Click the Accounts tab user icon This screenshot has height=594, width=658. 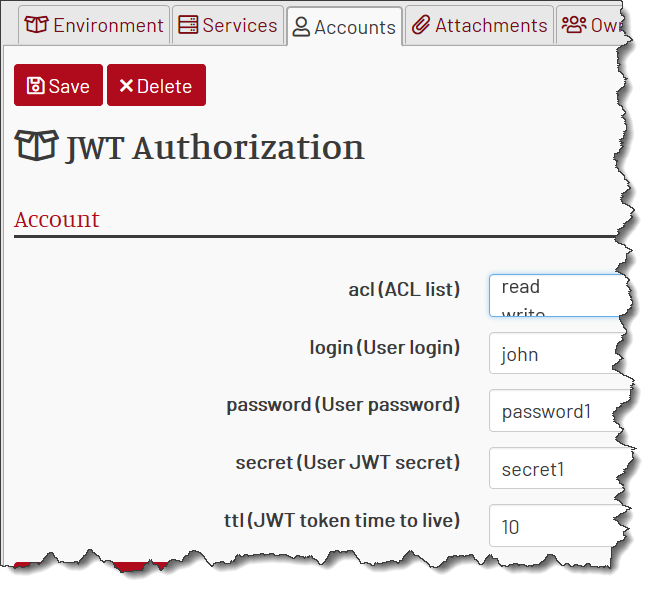[x=301, y=27]
